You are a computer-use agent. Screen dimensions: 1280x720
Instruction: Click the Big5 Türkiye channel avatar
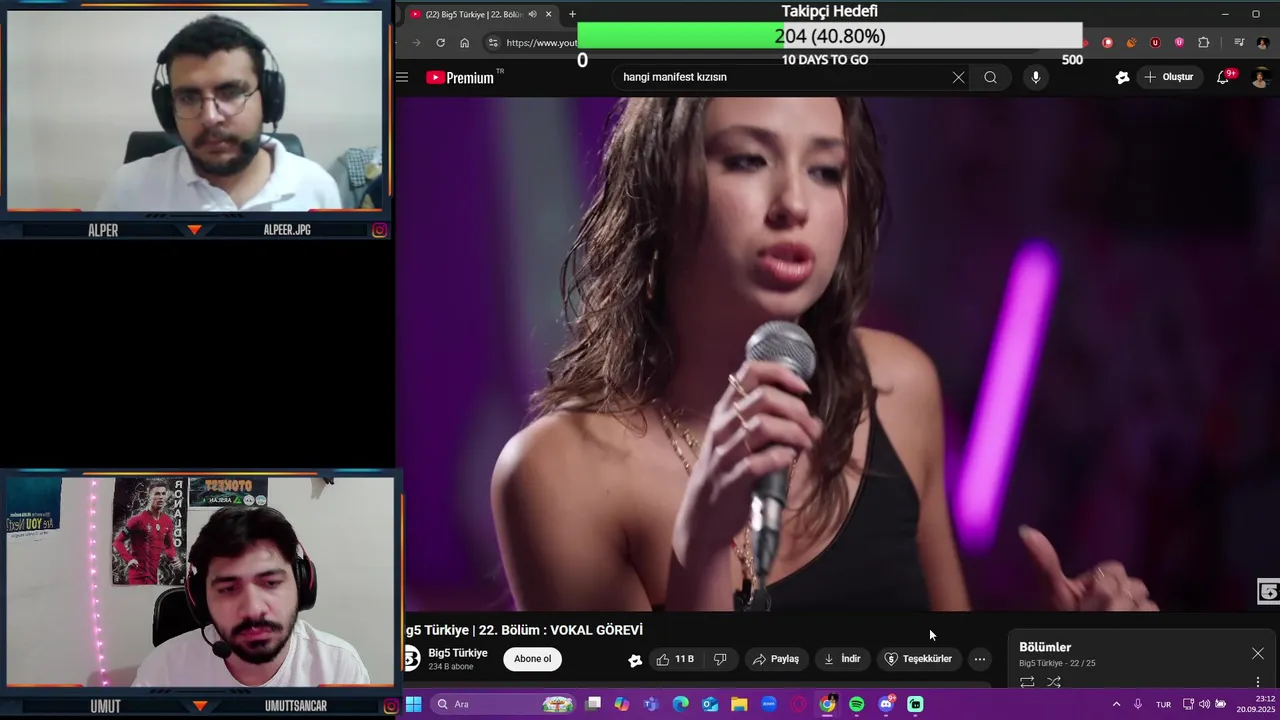(411, 658)
